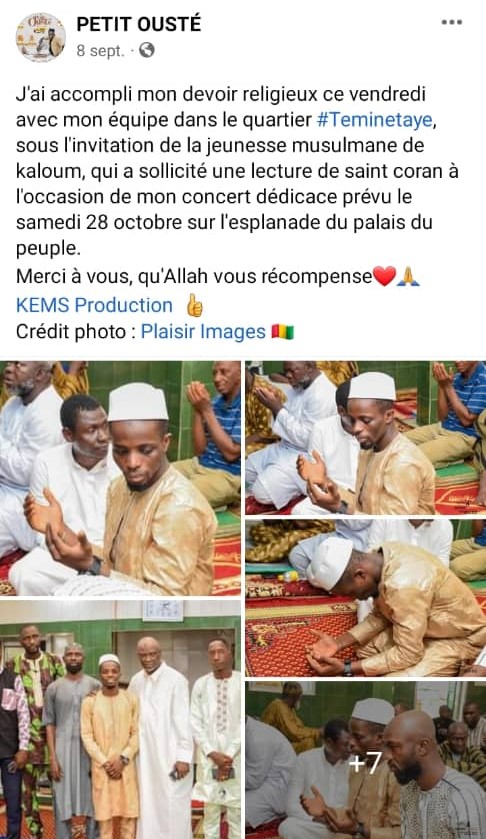This screenshot has width=486, height=839.
Task: Click the 8 sept. post date
Action: [100, 51]
